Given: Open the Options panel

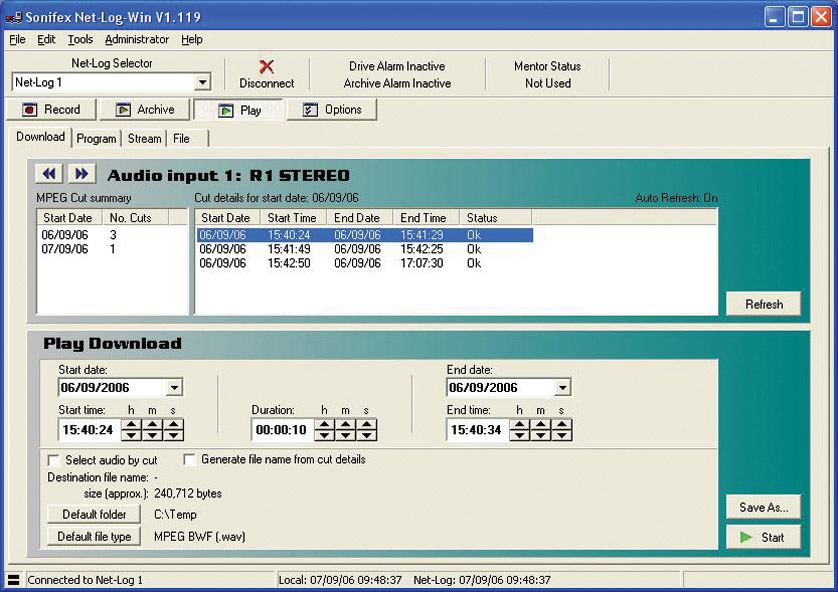Looking at the screenshot, I should click(332, 110).
